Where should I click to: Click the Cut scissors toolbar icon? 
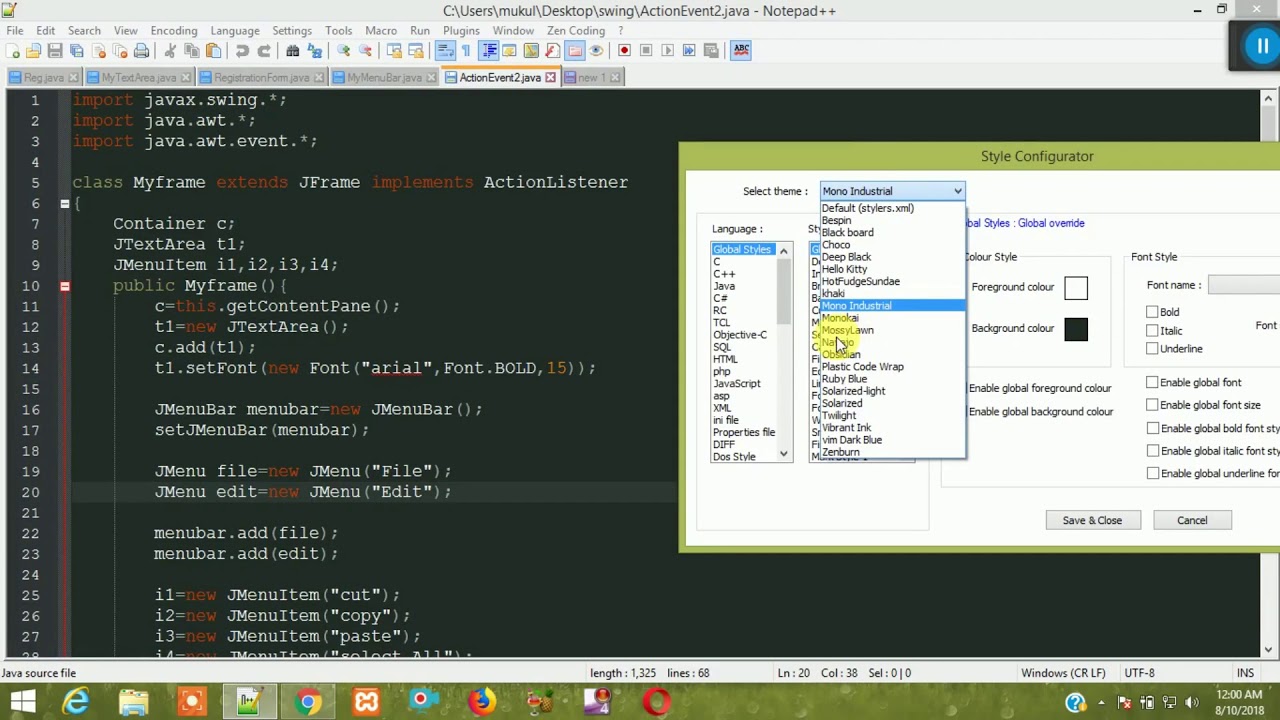point(170,50)
